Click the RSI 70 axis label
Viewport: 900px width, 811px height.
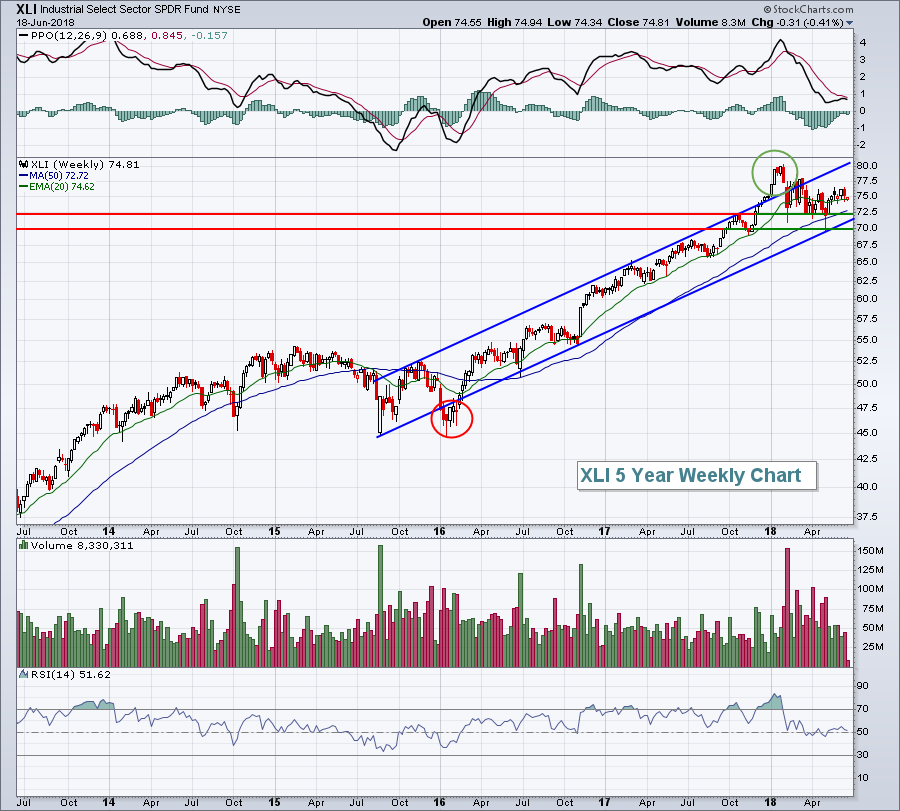click(862, 709)
